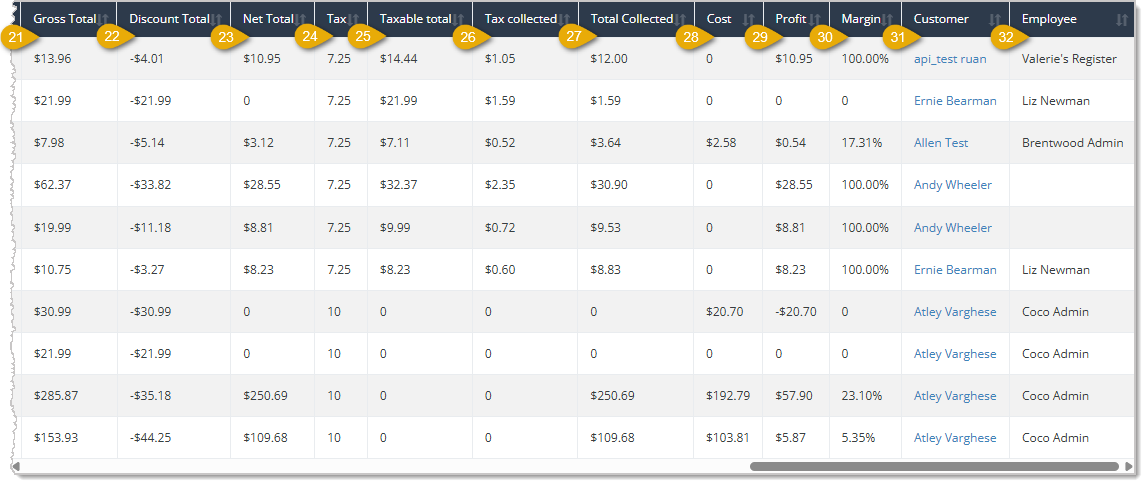Select discount cell -$33.82

click(x=150, y=185)
